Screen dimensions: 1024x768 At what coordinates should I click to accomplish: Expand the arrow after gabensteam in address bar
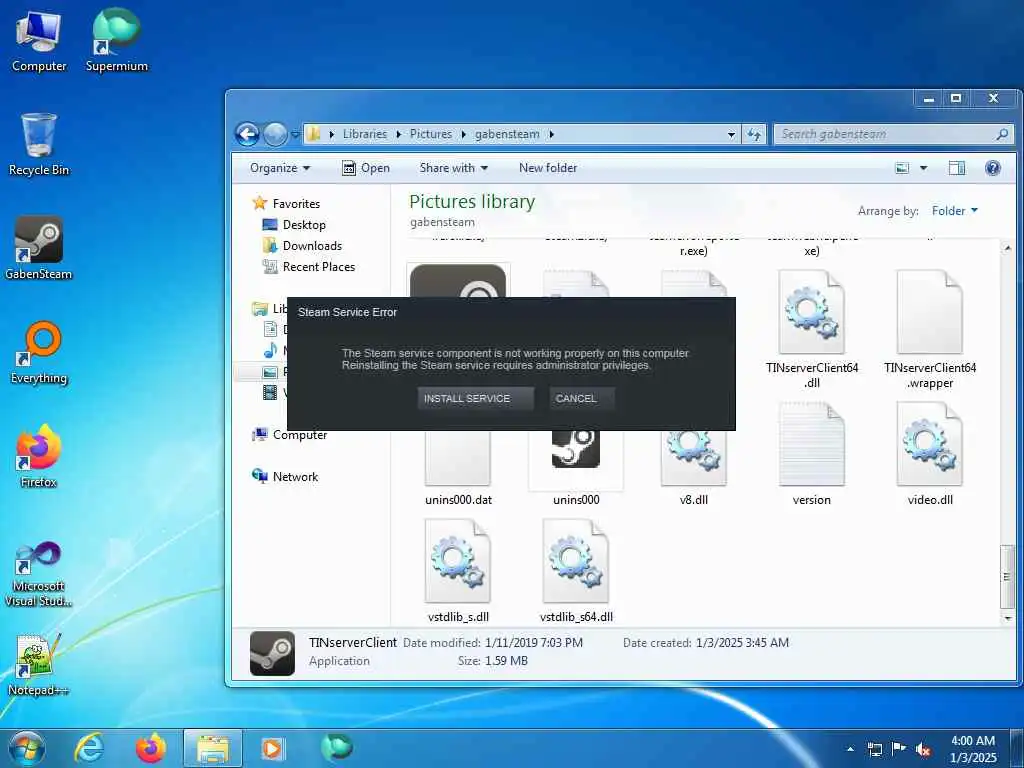551,134
